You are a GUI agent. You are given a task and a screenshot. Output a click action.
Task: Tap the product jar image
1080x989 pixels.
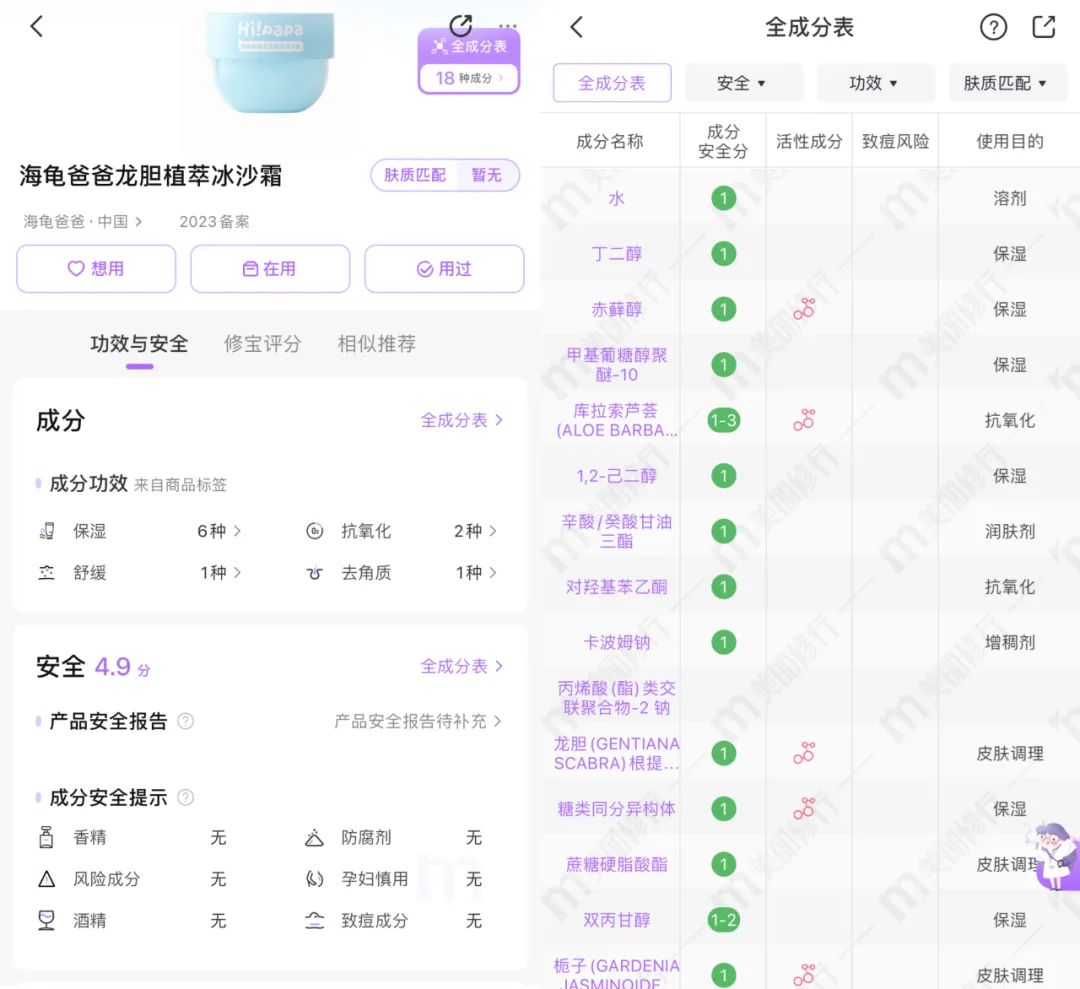270,63
